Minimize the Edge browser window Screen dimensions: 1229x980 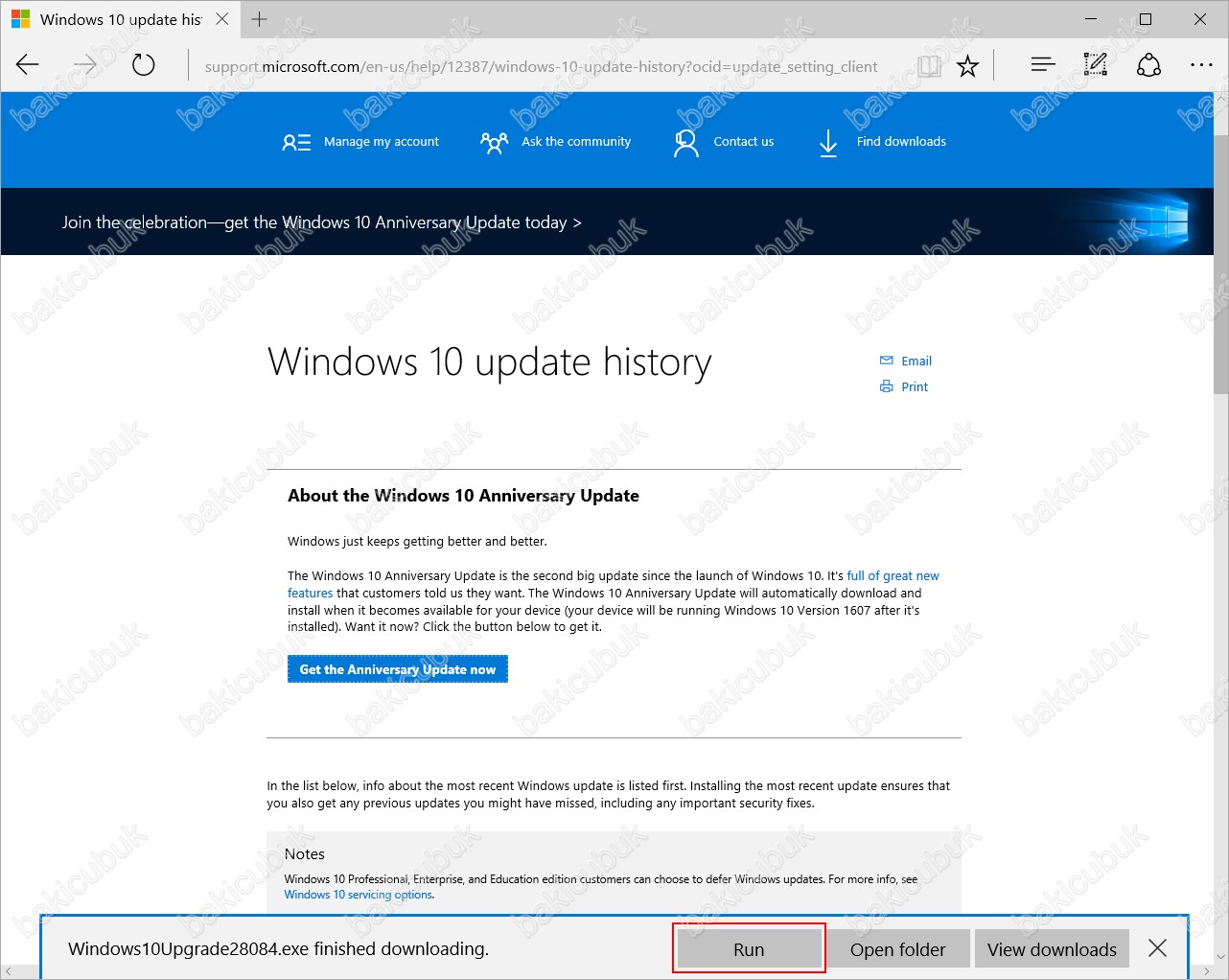tap(1092, 19)
